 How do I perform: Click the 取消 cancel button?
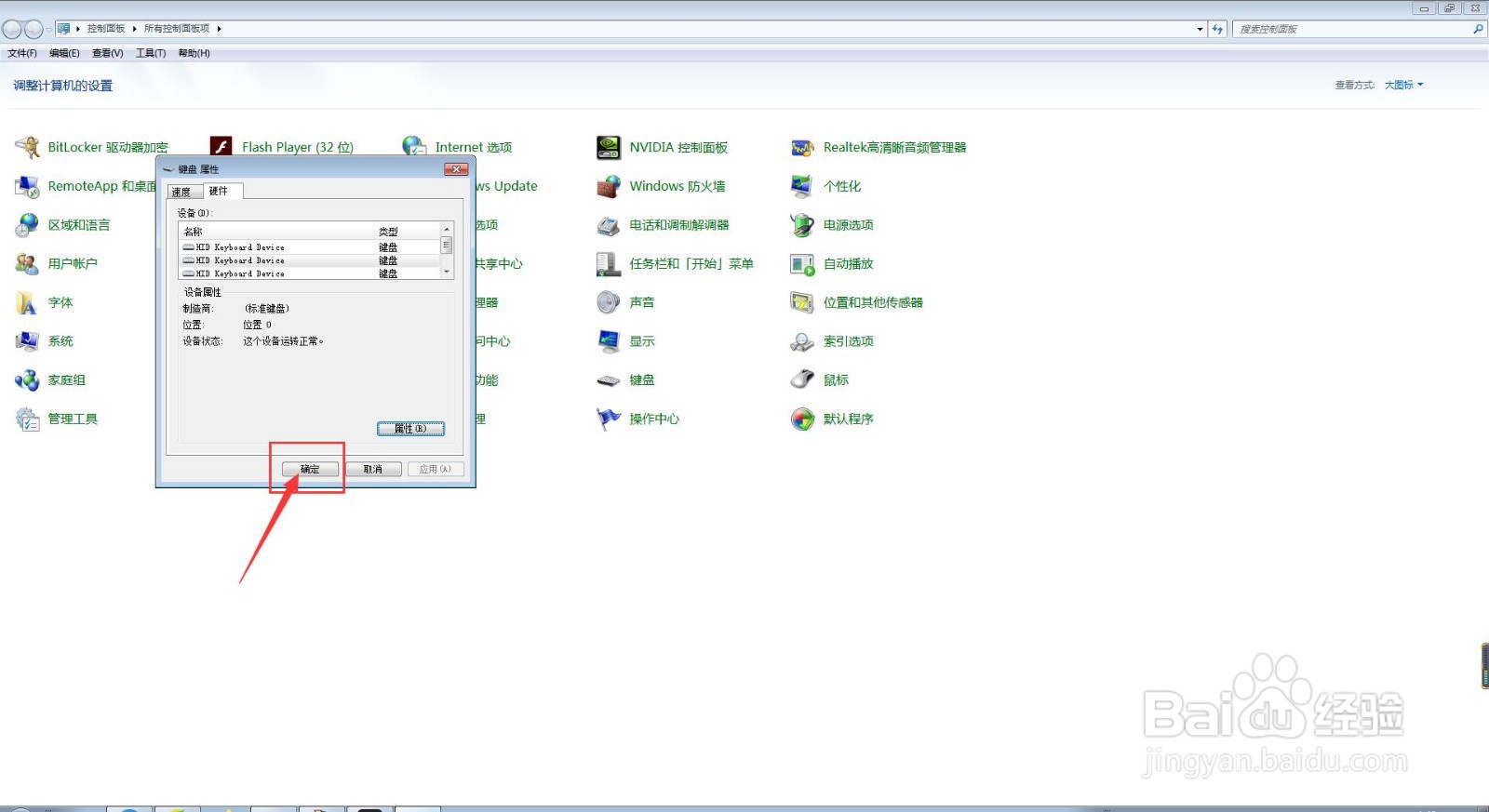tap(373, 469)
